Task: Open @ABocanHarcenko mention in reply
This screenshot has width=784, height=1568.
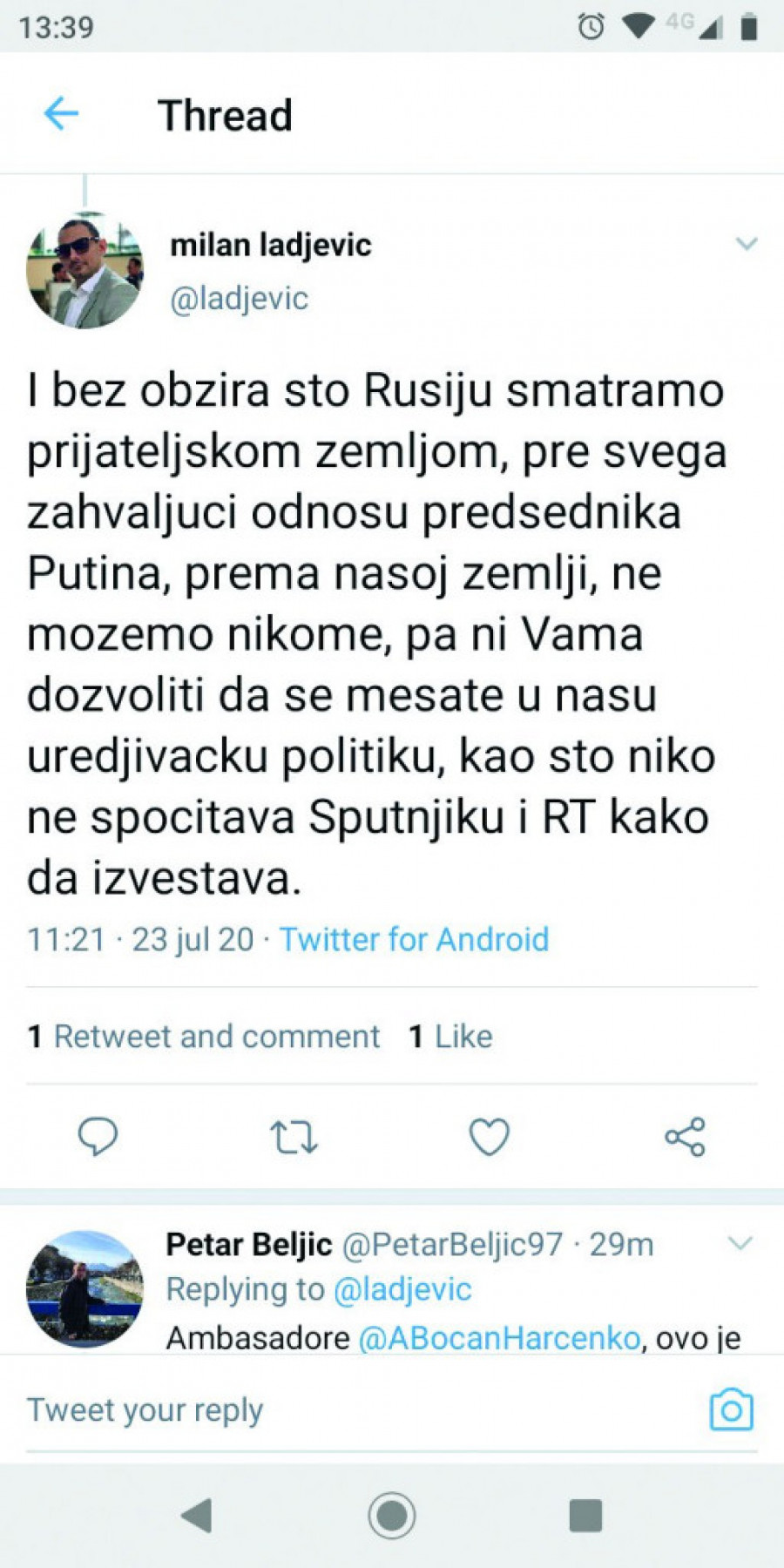Action: click(x=499, y=1337)
